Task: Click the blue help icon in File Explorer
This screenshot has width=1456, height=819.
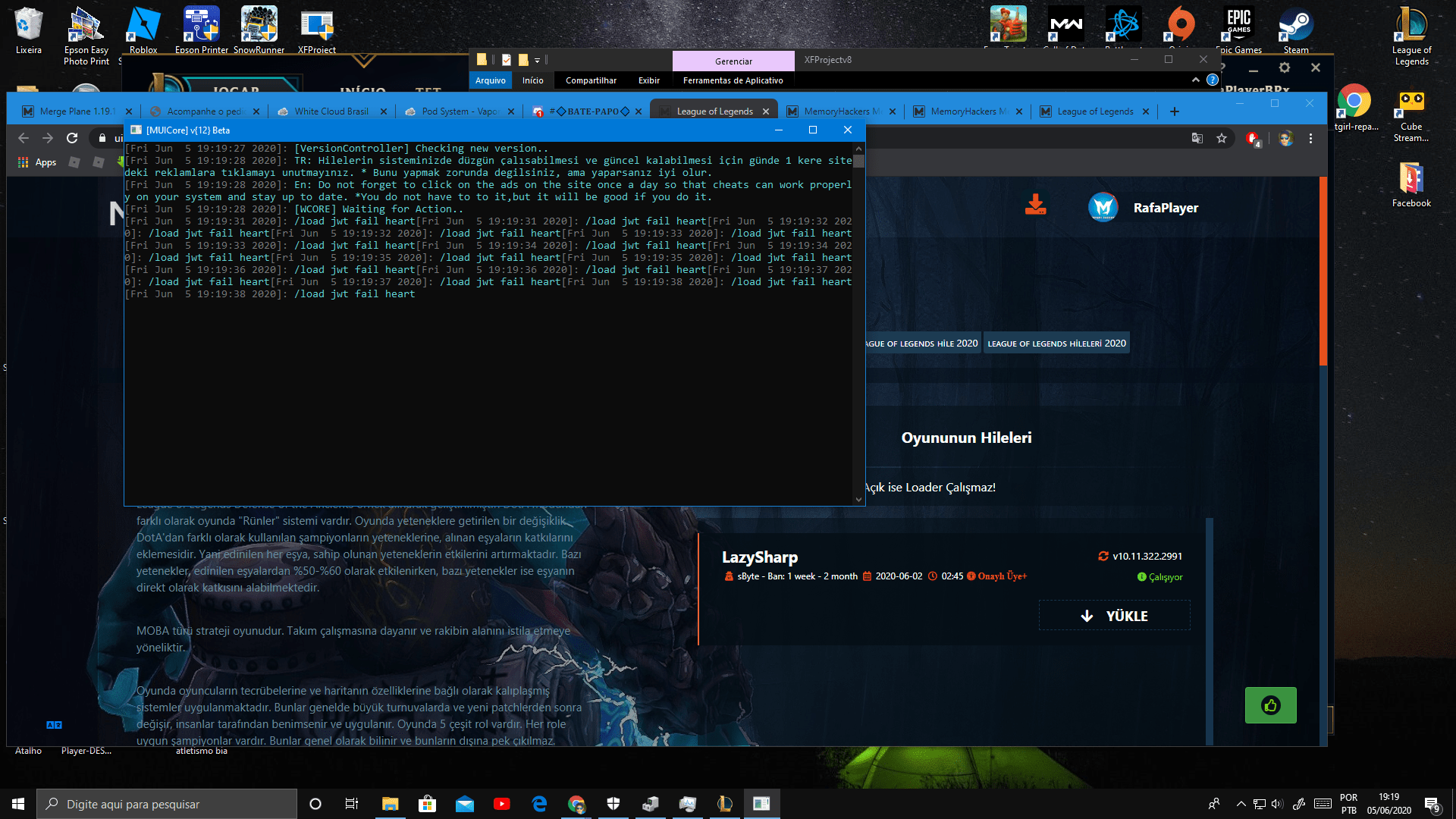Action: pyautogui.click(x=1213, y=80)
